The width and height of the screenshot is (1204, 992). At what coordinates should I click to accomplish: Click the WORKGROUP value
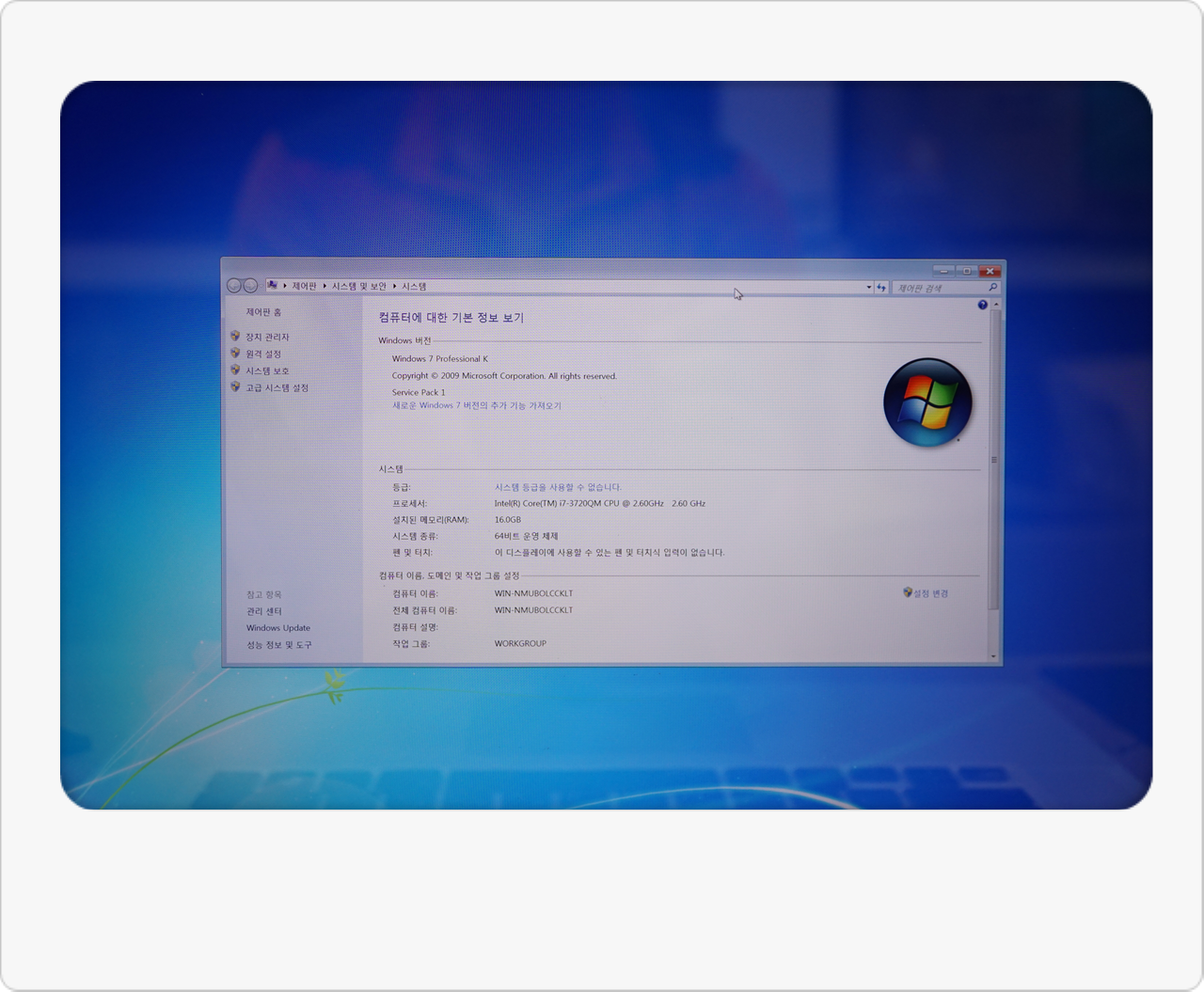pos(520,643)
